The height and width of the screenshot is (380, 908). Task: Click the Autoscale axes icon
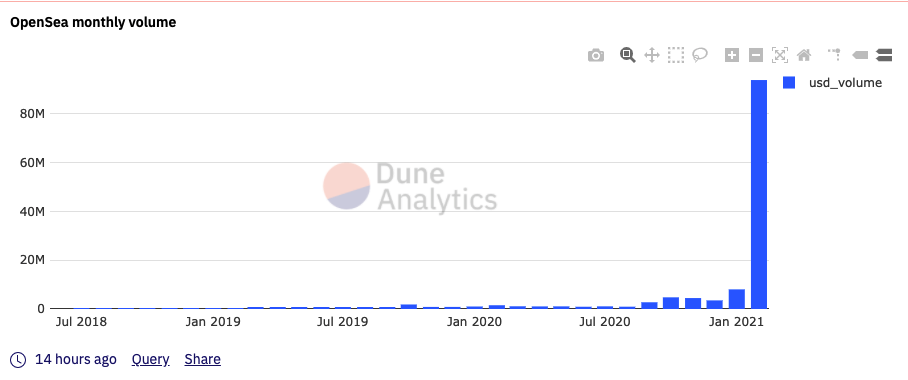click(x=780, y=56)
